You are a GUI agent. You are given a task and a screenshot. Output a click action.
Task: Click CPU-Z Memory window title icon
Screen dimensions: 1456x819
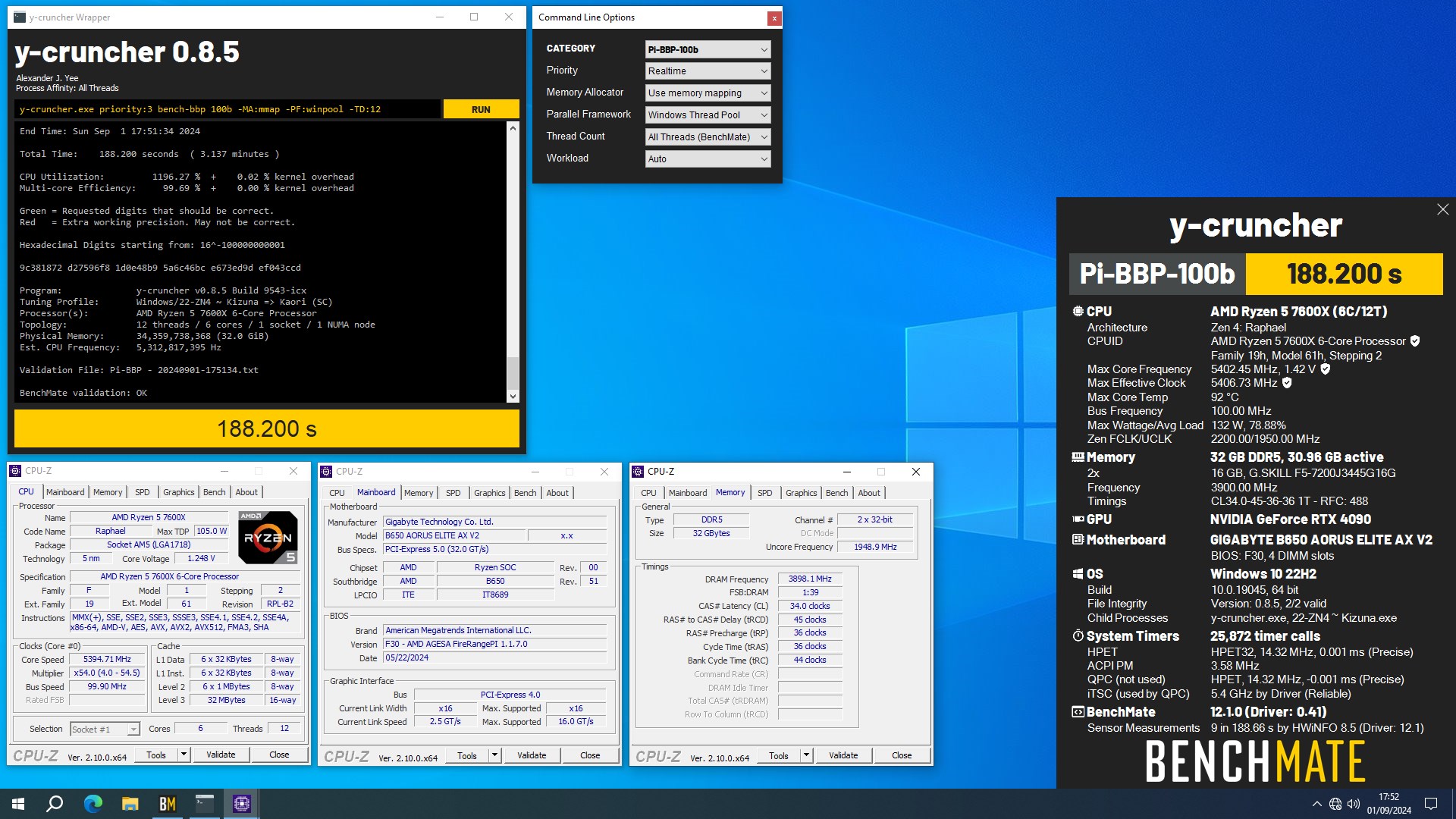[639, 472]
